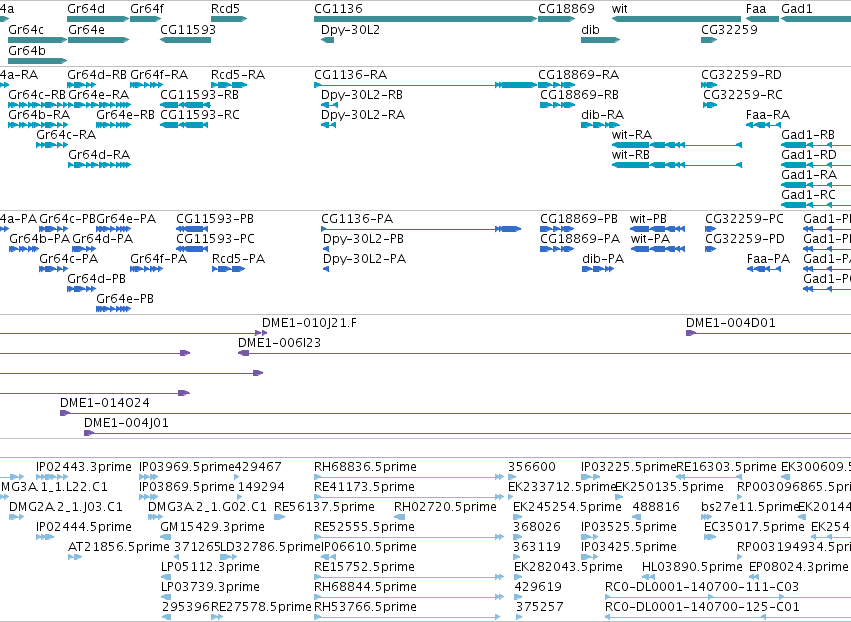Select the dib-PA protein feature
Screen dimensions: 851x622
(x=598, y=269)
